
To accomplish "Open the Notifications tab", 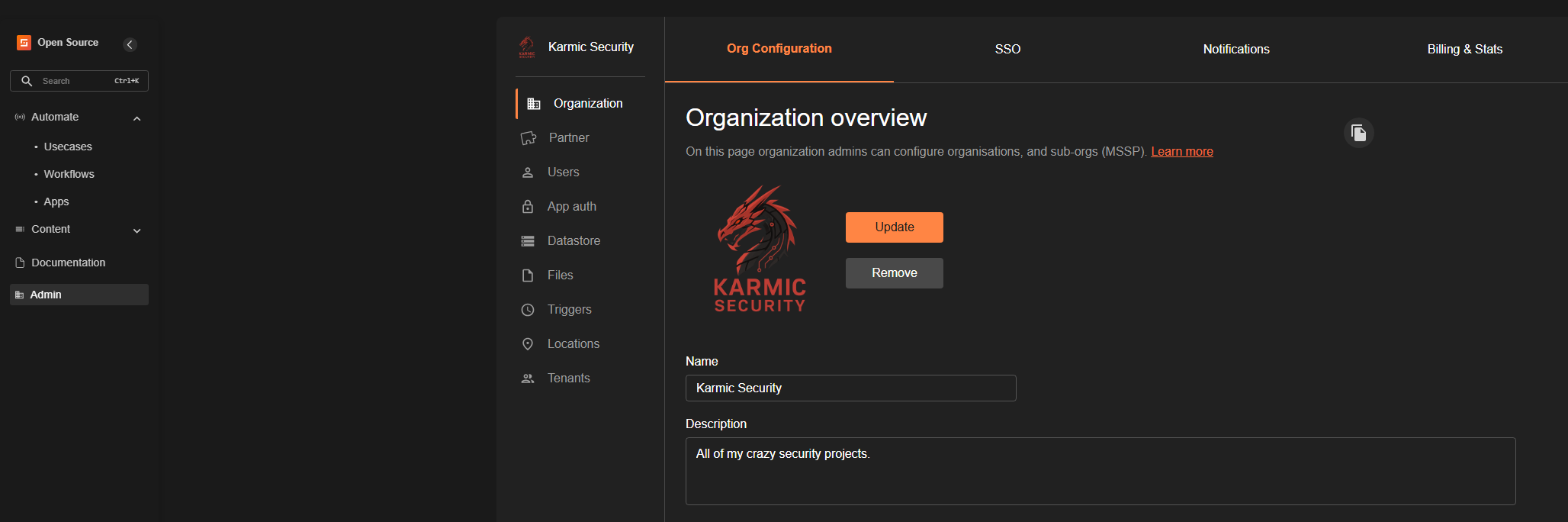I will click(x=1236, y=49).
